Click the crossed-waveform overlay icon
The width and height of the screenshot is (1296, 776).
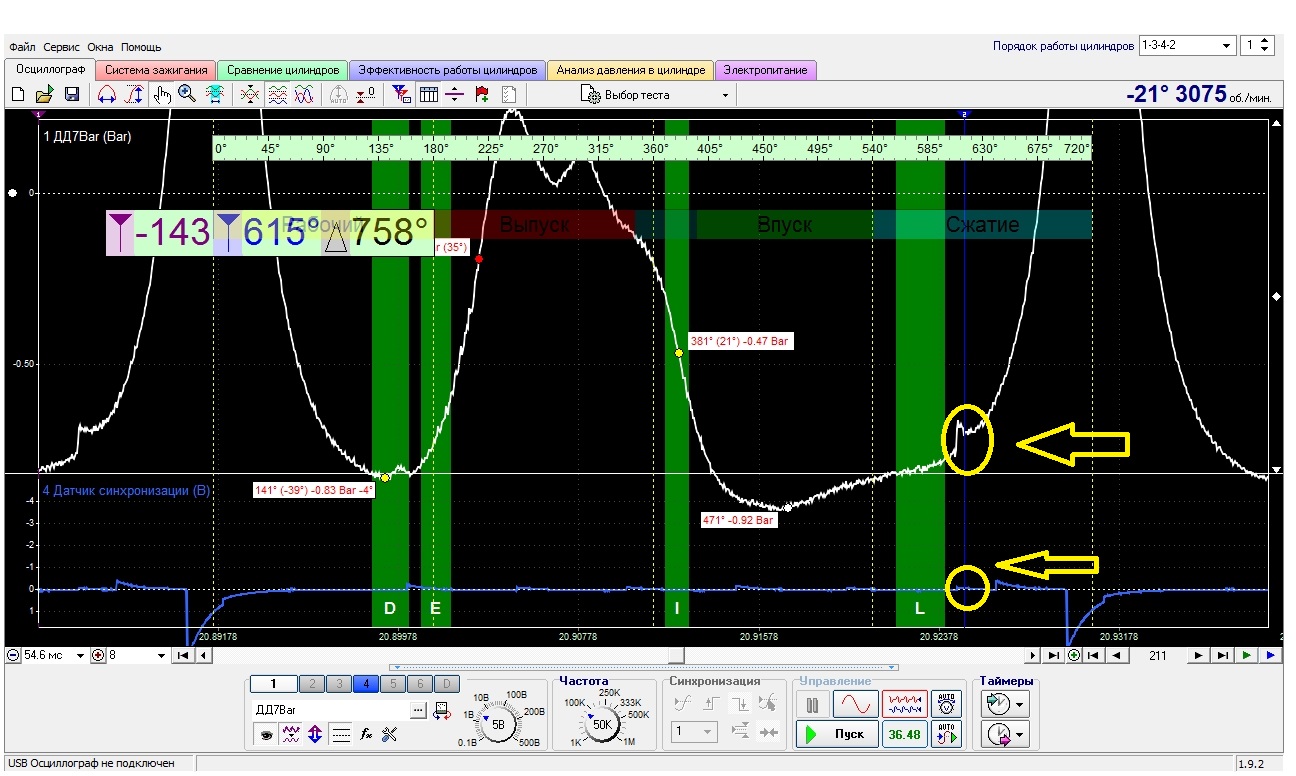[x=250, y=95]
